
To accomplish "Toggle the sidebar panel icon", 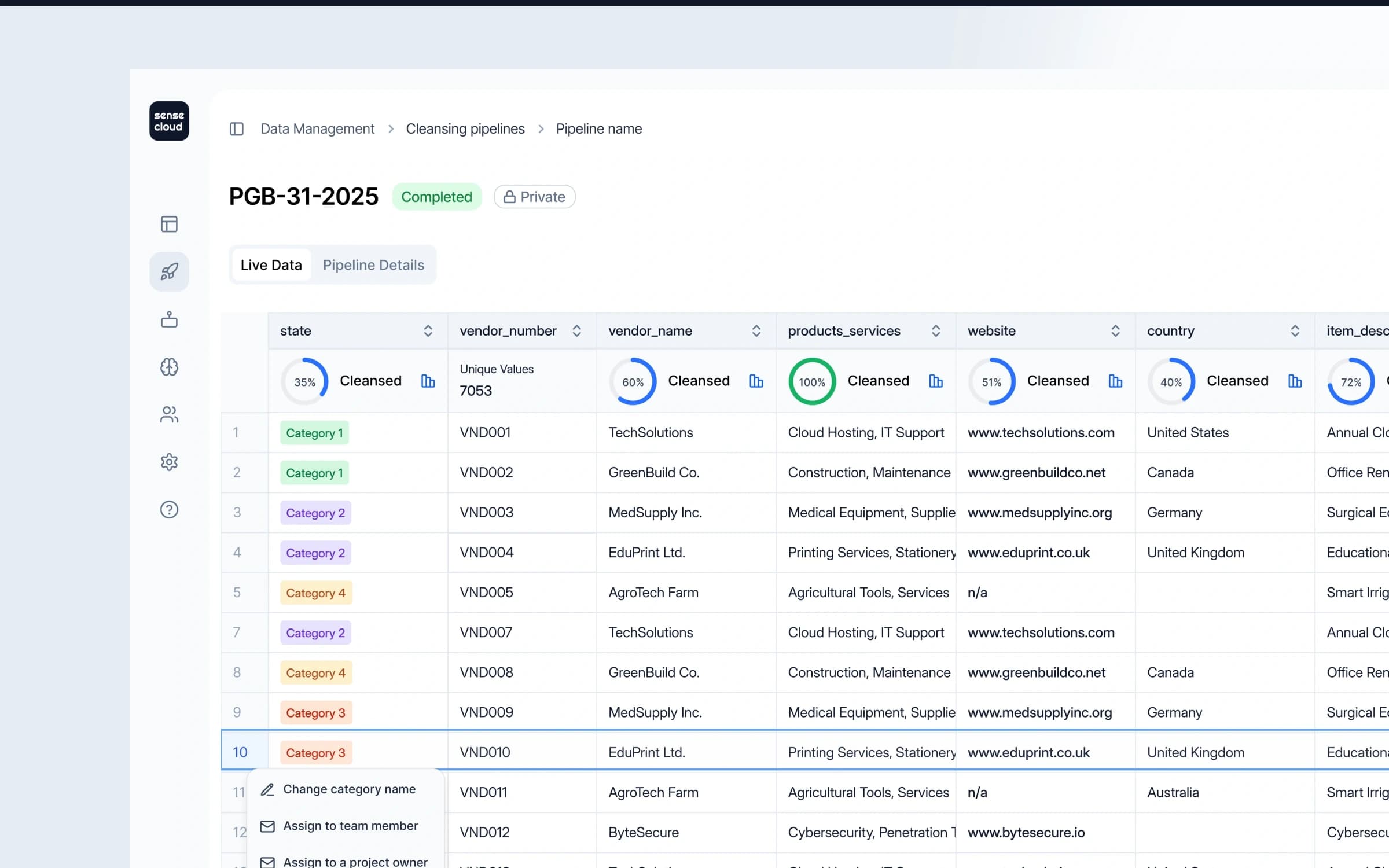I will pyautogui.click(x=237, y=128).
